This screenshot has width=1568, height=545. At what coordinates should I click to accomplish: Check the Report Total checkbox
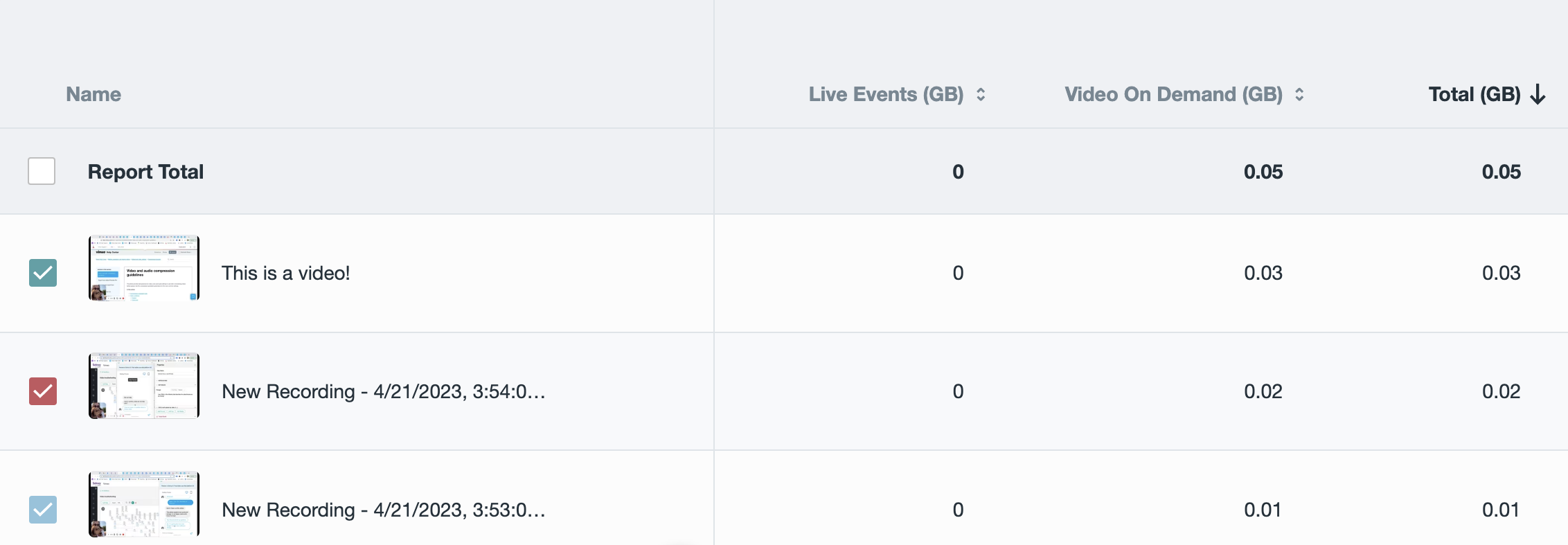42,171
